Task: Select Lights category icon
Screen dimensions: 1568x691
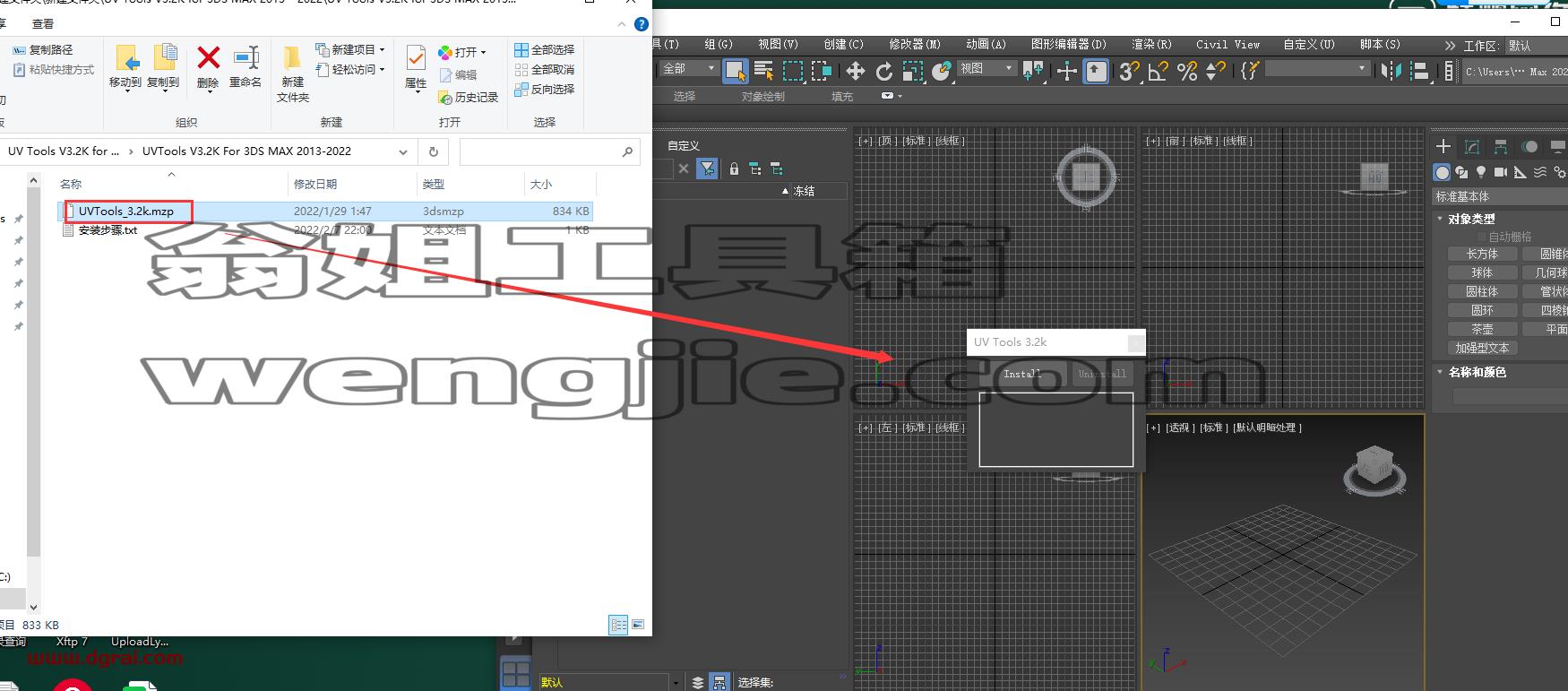Action: [x=1481, y=172]
